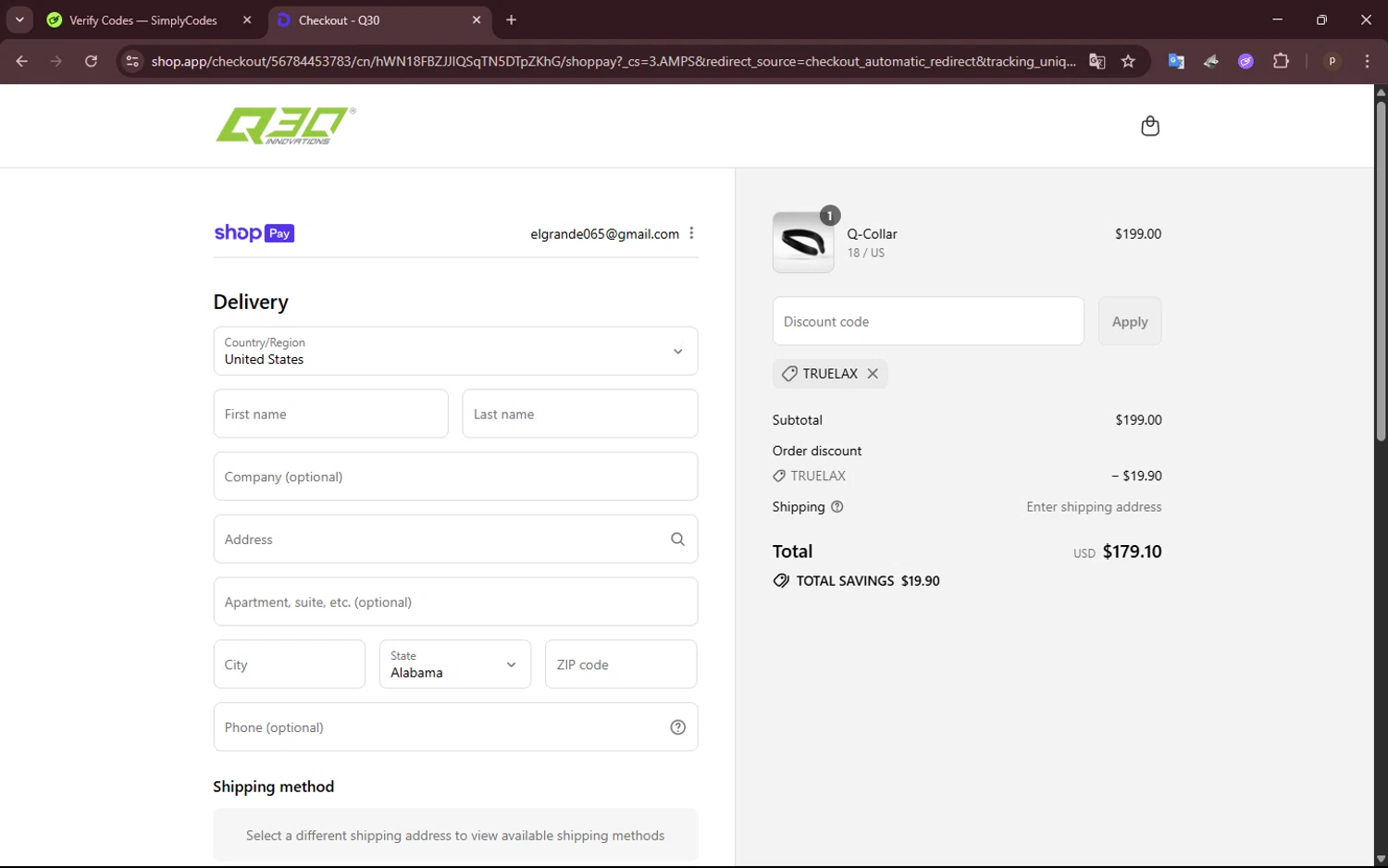
Task: Open the browser extensions puzzle icon
Action: tap(1281, 61)
